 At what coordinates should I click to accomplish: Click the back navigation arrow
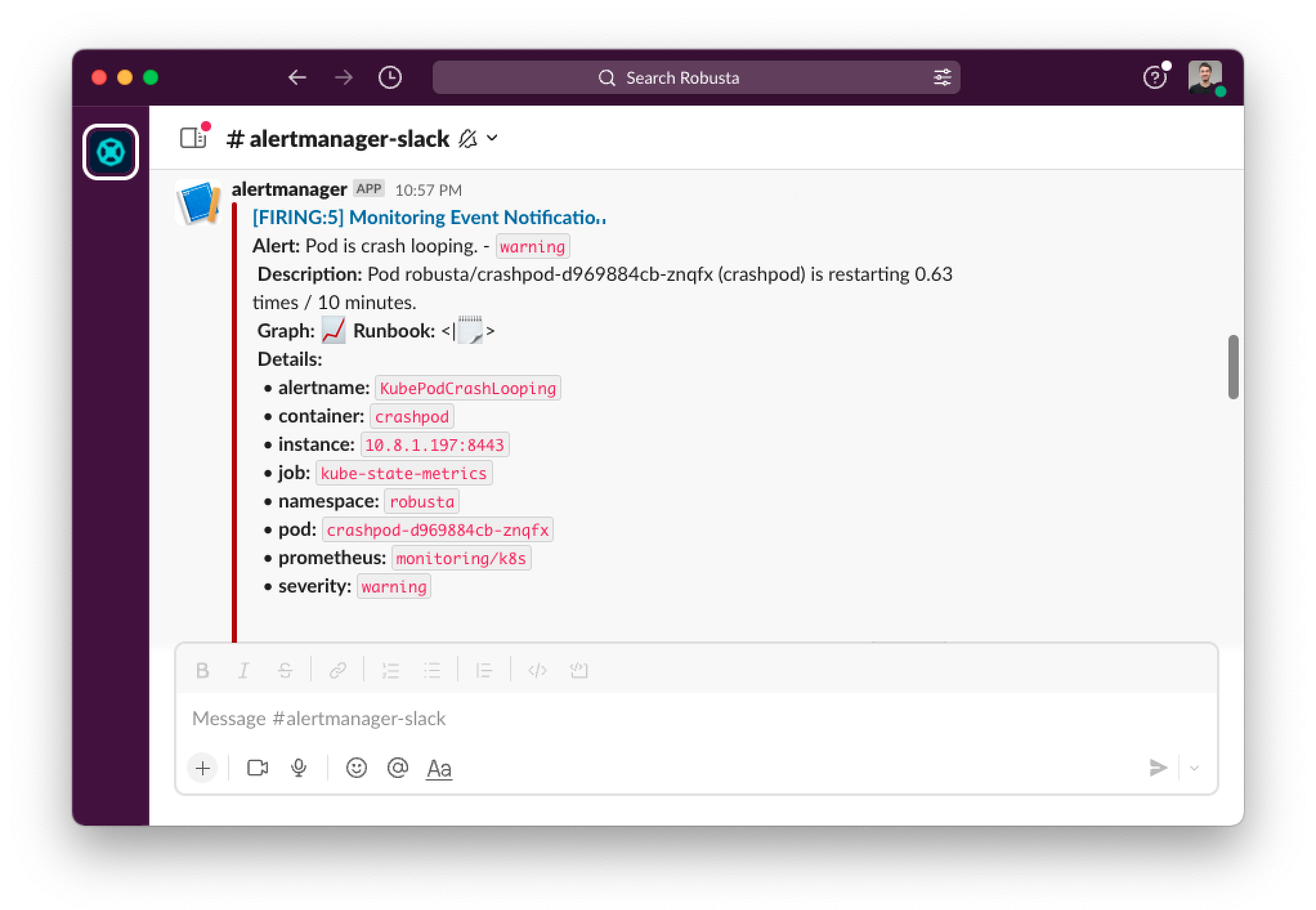pos(297,78)
